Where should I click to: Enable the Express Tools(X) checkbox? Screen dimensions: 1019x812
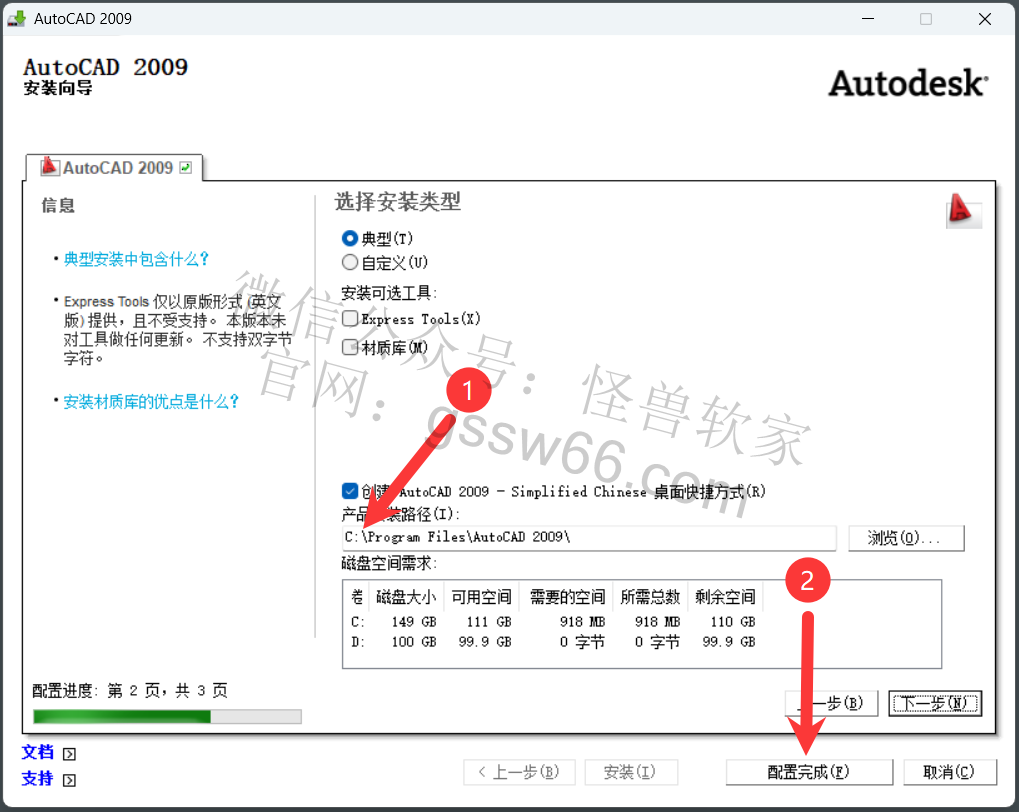350,319
